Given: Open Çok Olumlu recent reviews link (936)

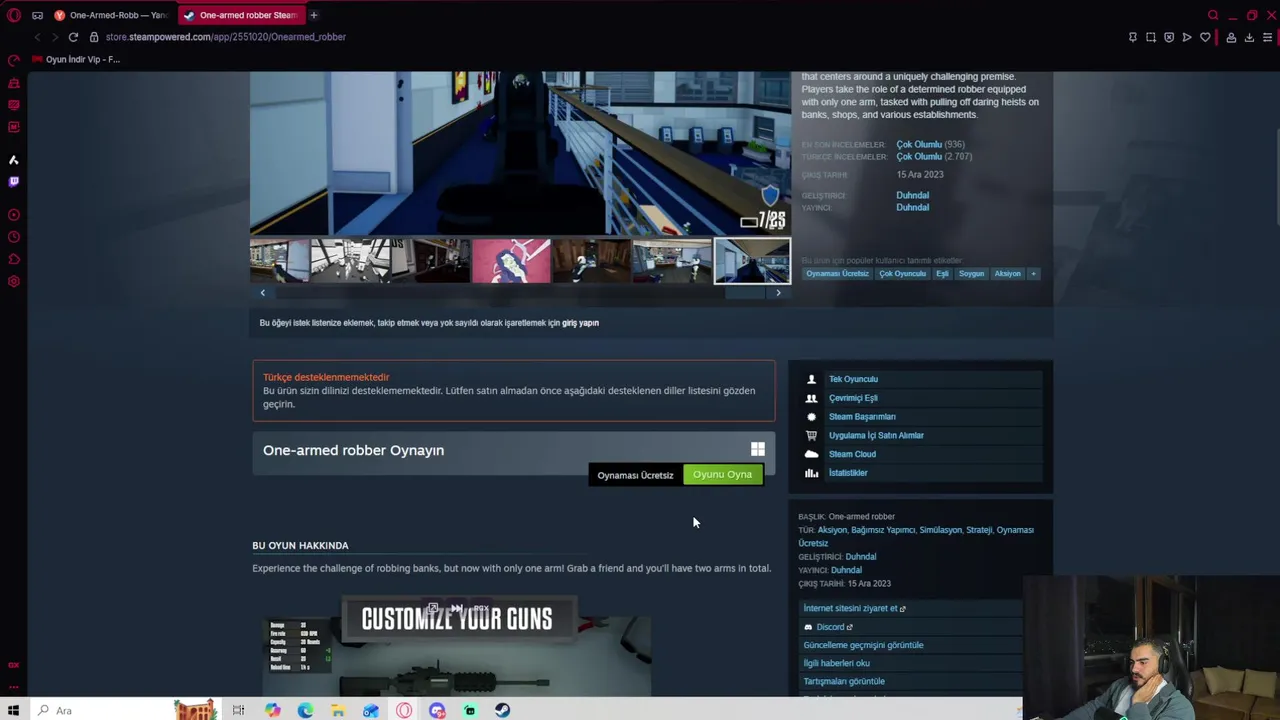Looking at the screenshot, I should click(919, 144).
